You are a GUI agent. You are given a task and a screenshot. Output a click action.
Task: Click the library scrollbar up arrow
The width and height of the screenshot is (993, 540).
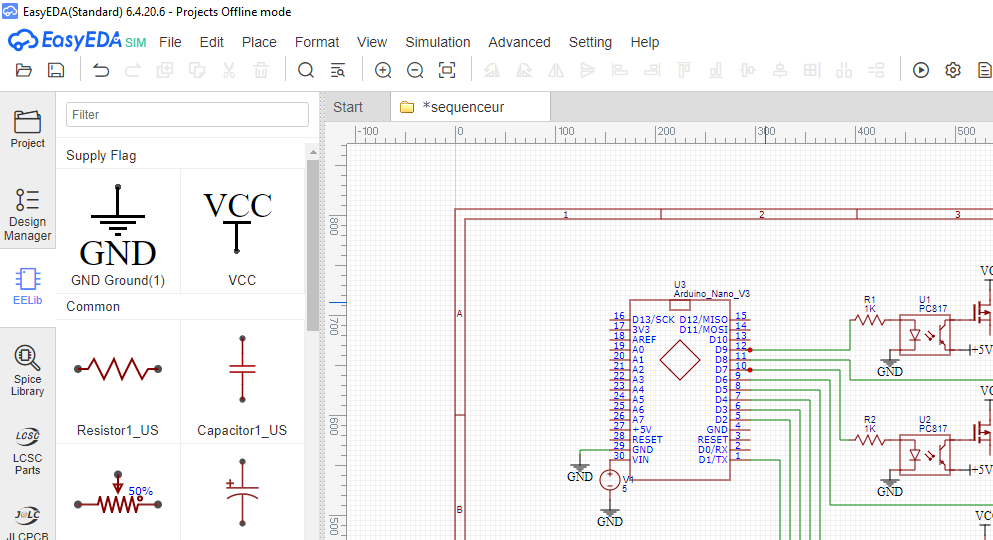pos(313,153)
